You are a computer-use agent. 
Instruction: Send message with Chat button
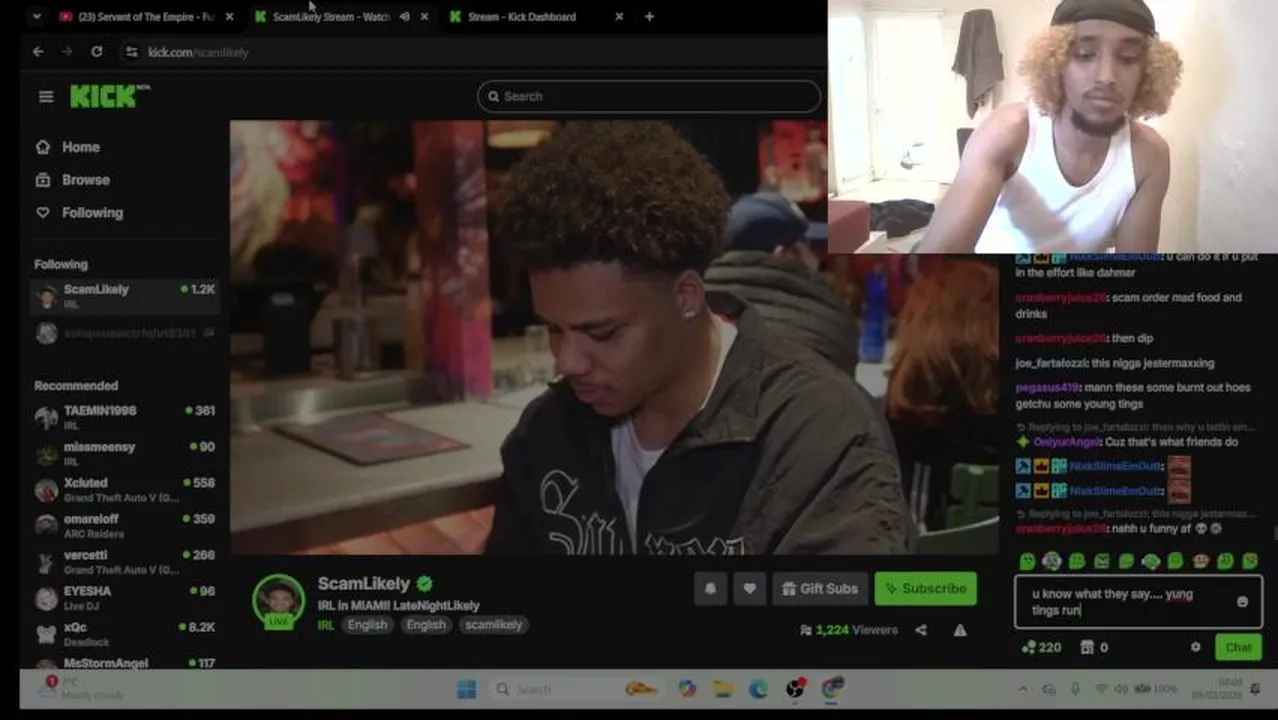(x=1238, y=647)
